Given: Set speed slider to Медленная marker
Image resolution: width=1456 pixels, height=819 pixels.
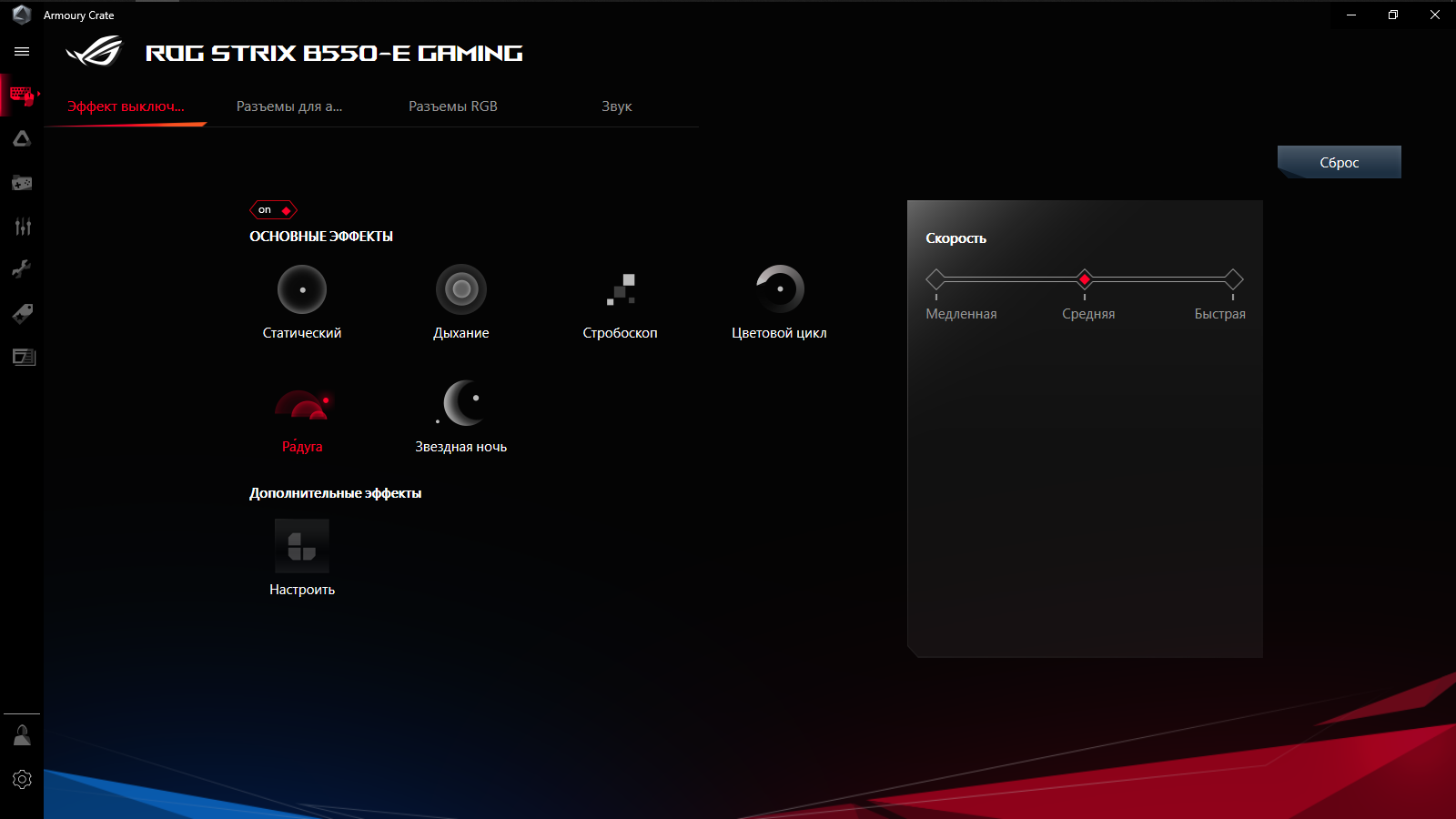Looking at the screenshot, I should coord(935,279).
